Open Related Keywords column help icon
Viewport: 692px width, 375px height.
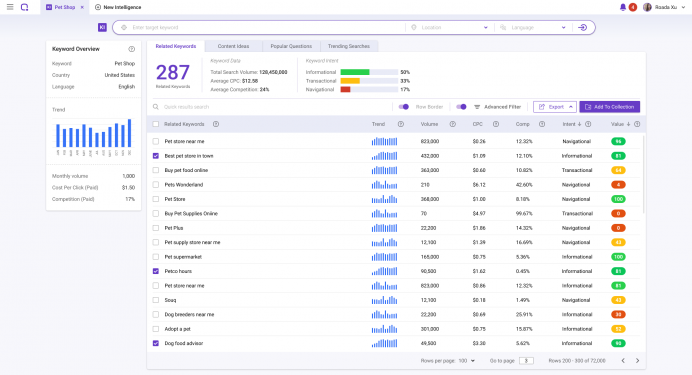tap(216, 124)
